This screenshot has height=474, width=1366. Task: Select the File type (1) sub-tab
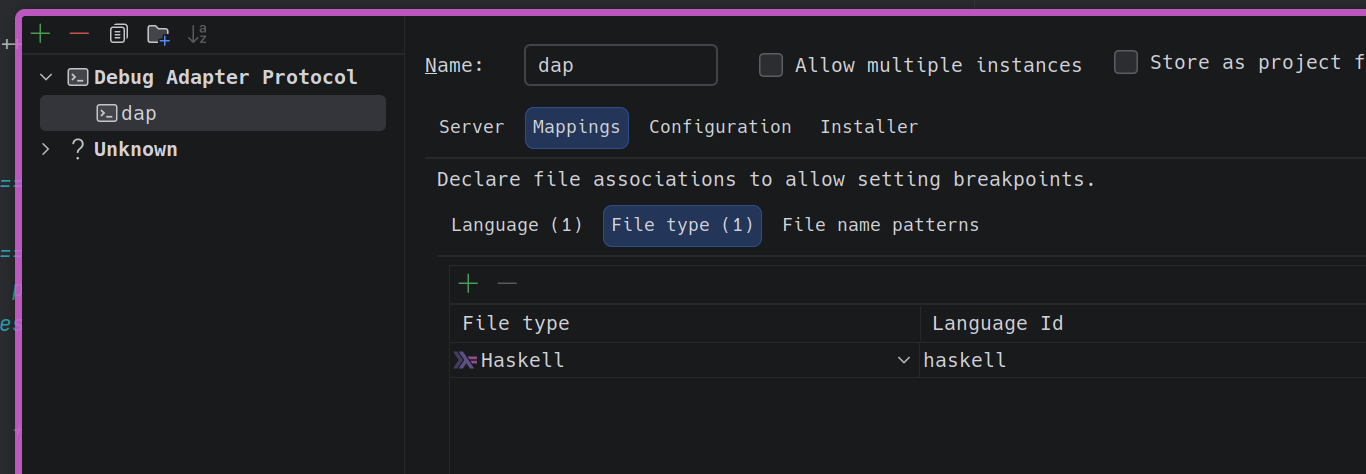682,225
